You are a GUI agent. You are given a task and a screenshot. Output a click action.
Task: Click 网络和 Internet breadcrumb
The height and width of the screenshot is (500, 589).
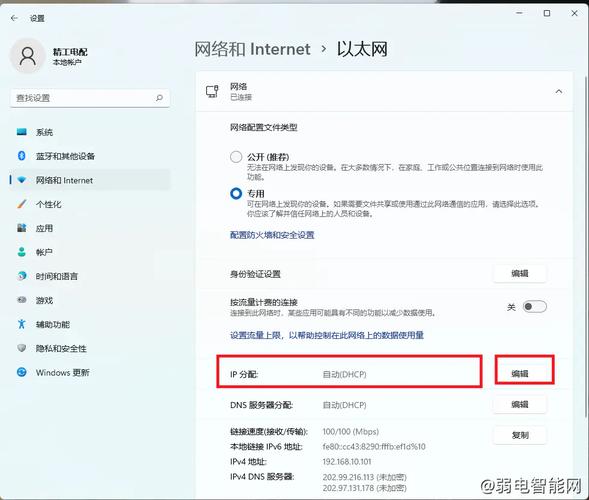(252, 49)
